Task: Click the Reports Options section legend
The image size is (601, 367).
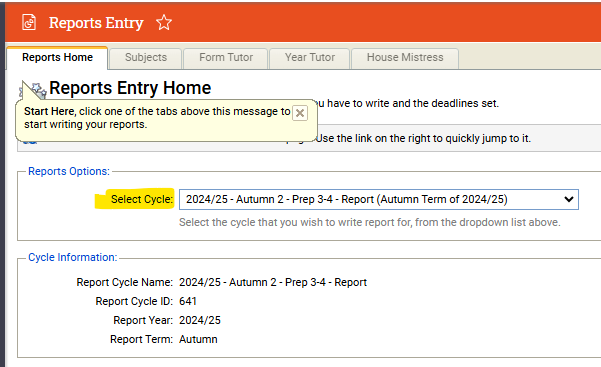Action: click(69, 171)
